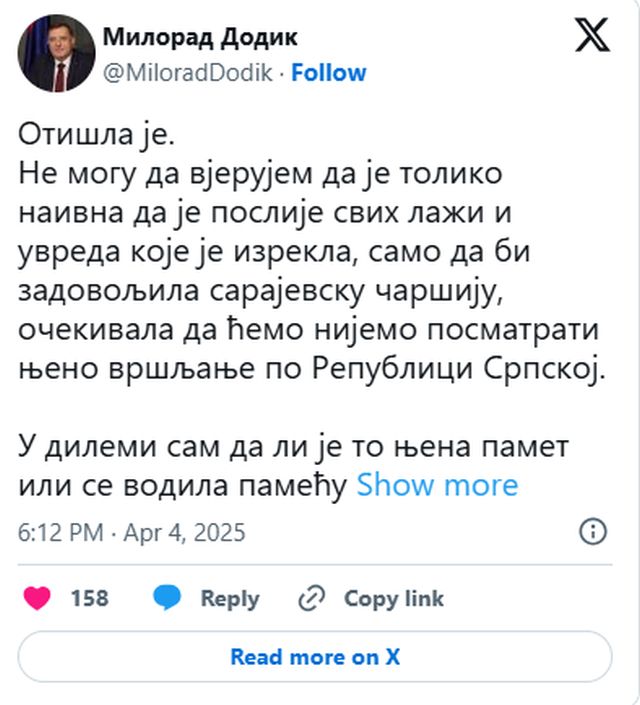Click the Copy link text label

pos(393,598)
